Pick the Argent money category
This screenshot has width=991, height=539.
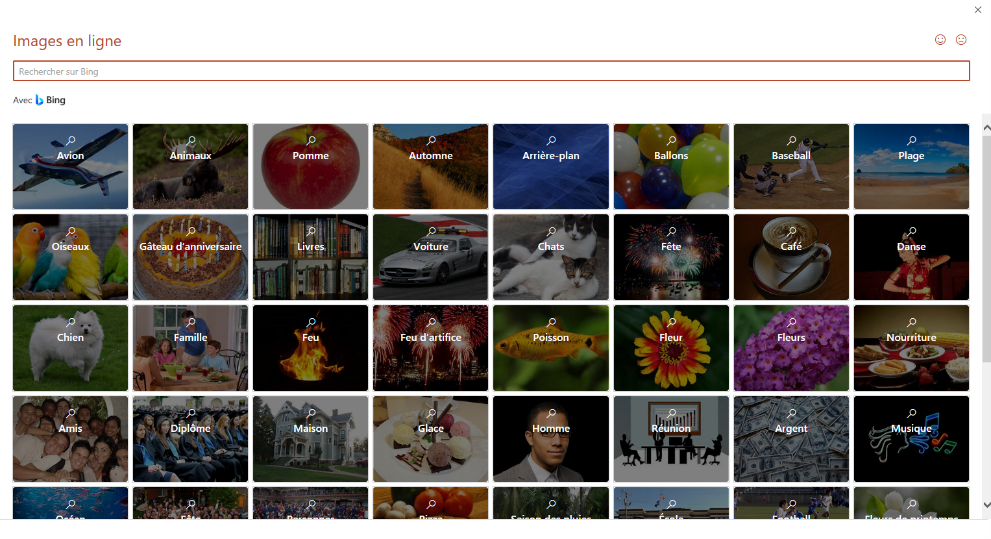[x=791, y=439]
